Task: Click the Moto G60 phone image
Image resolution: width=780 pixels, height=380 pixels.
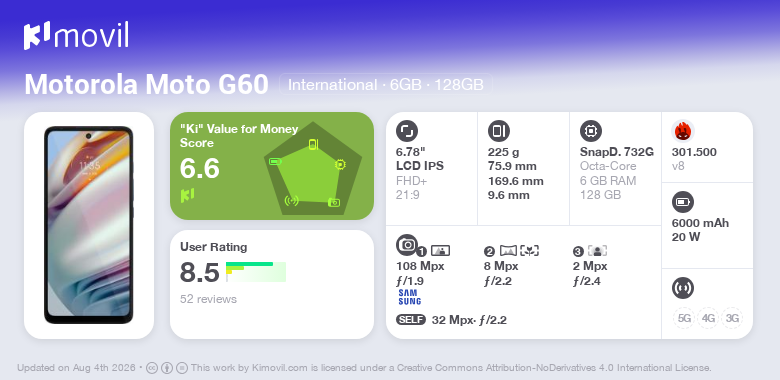Action: (x=89, y=225)
